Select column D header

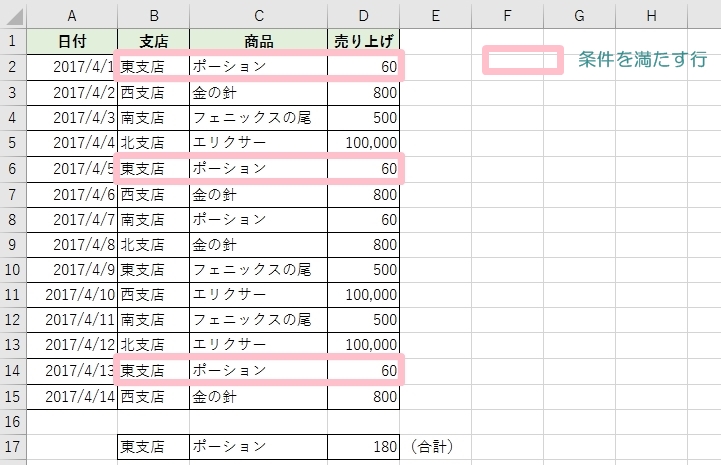click(x=363, y=16)
